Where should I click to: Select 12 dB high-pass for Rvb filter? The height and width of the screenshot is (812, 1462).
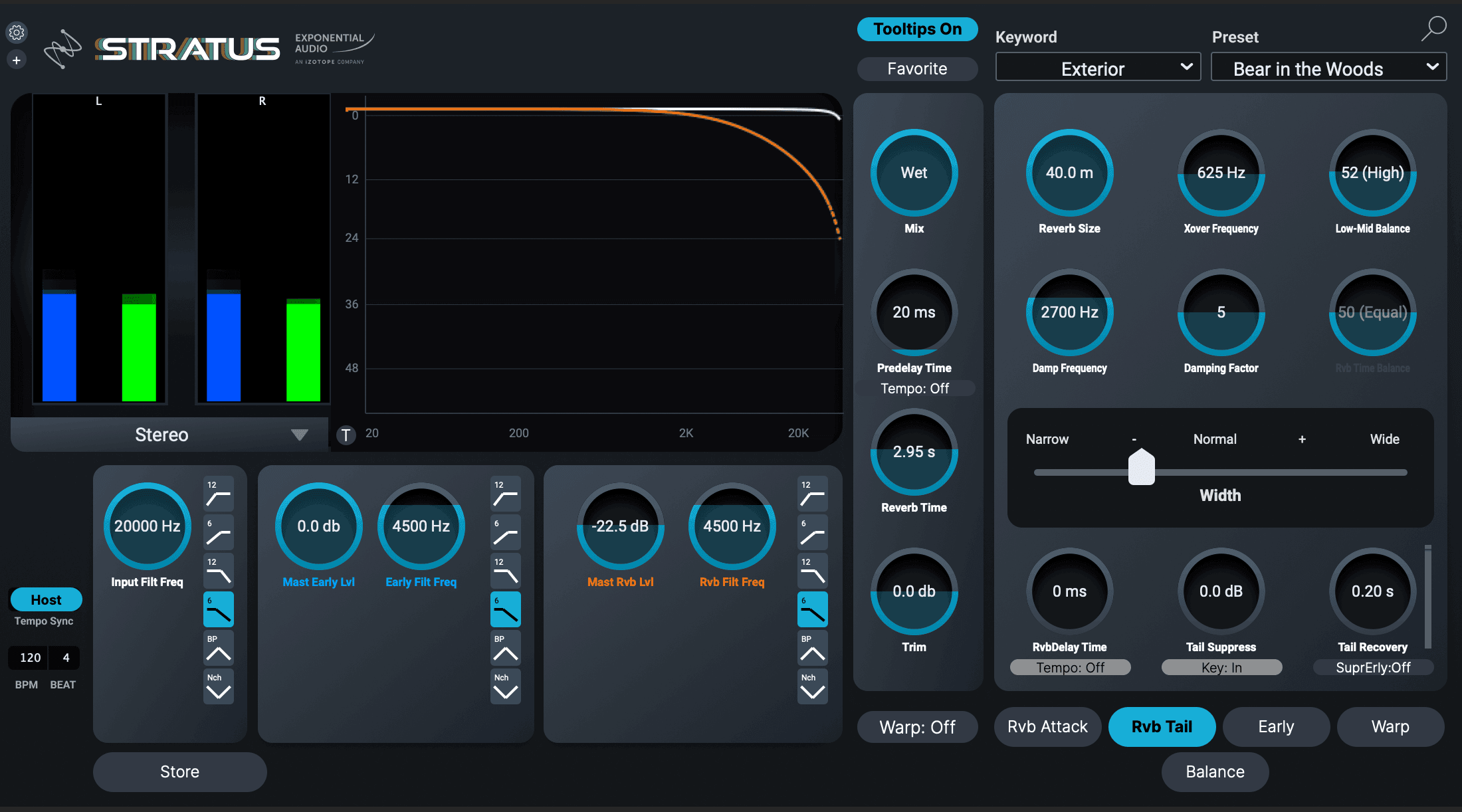tap(812, 494)
